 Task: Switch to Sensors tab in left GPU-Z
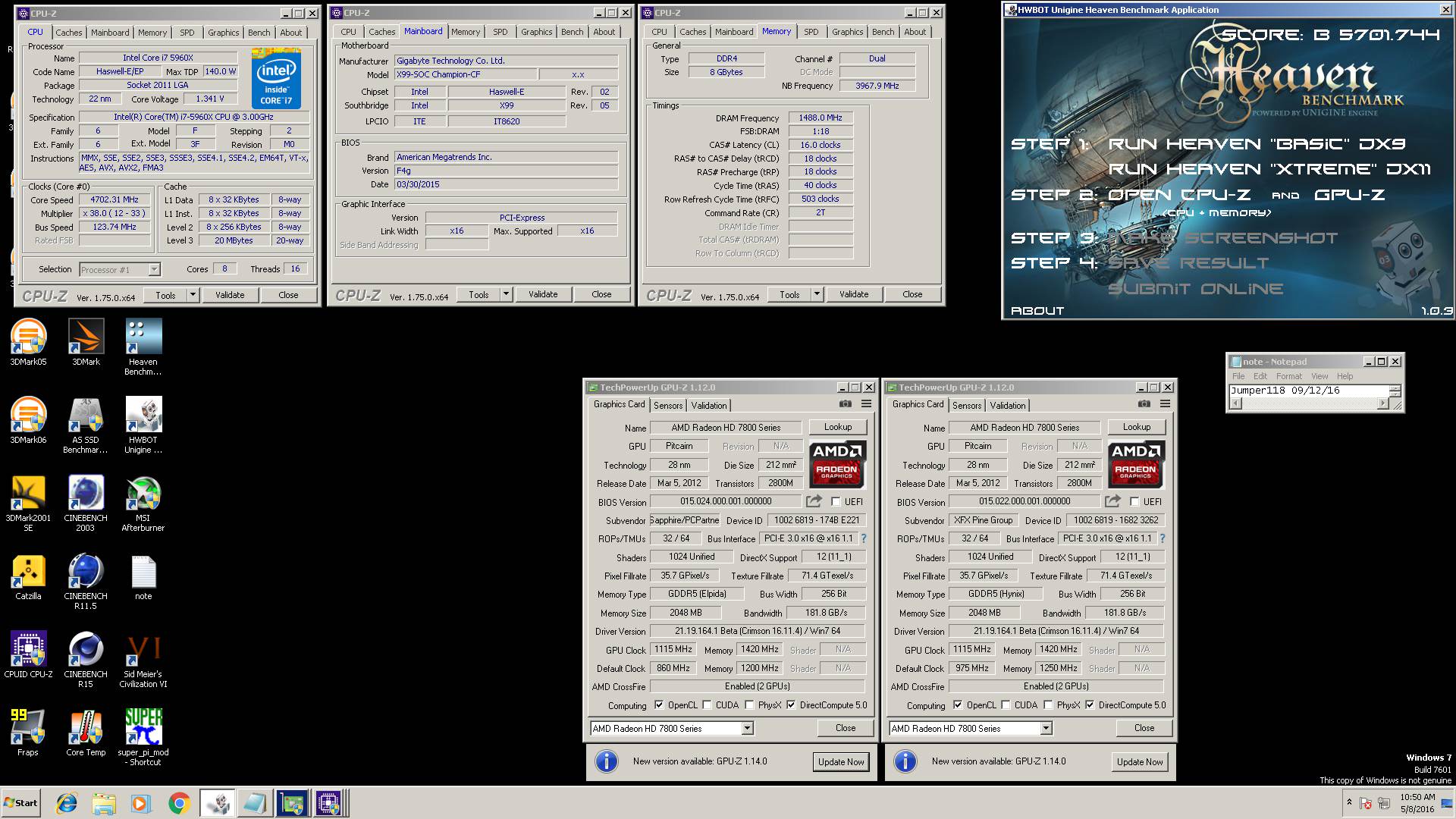click(x=668, y=406)
